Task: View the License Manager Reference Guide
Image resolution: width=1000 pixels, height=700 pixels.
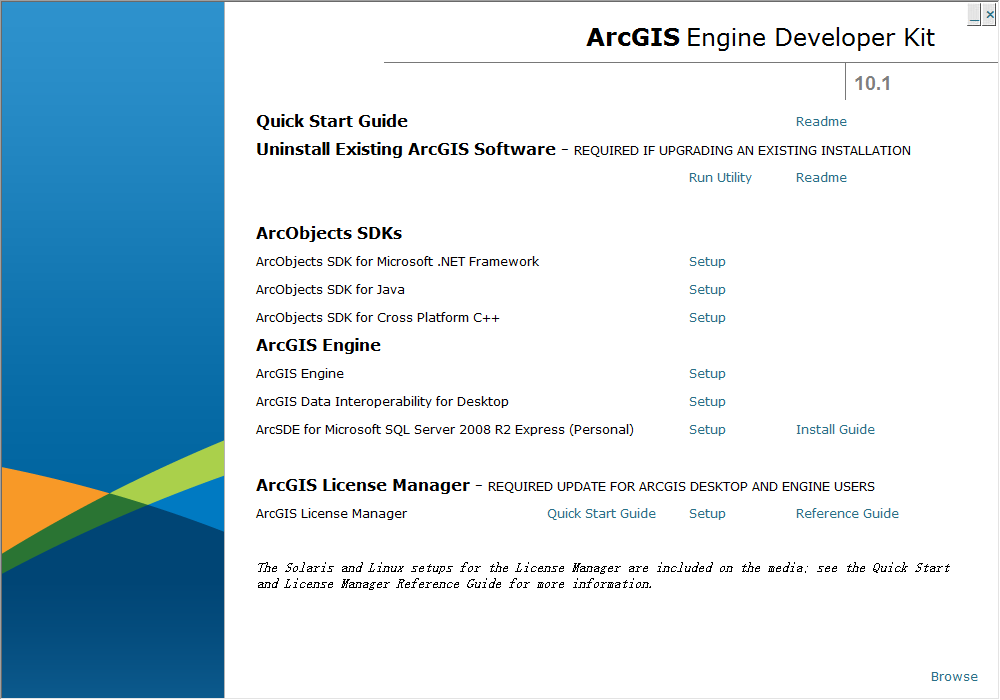Action: 847,513
